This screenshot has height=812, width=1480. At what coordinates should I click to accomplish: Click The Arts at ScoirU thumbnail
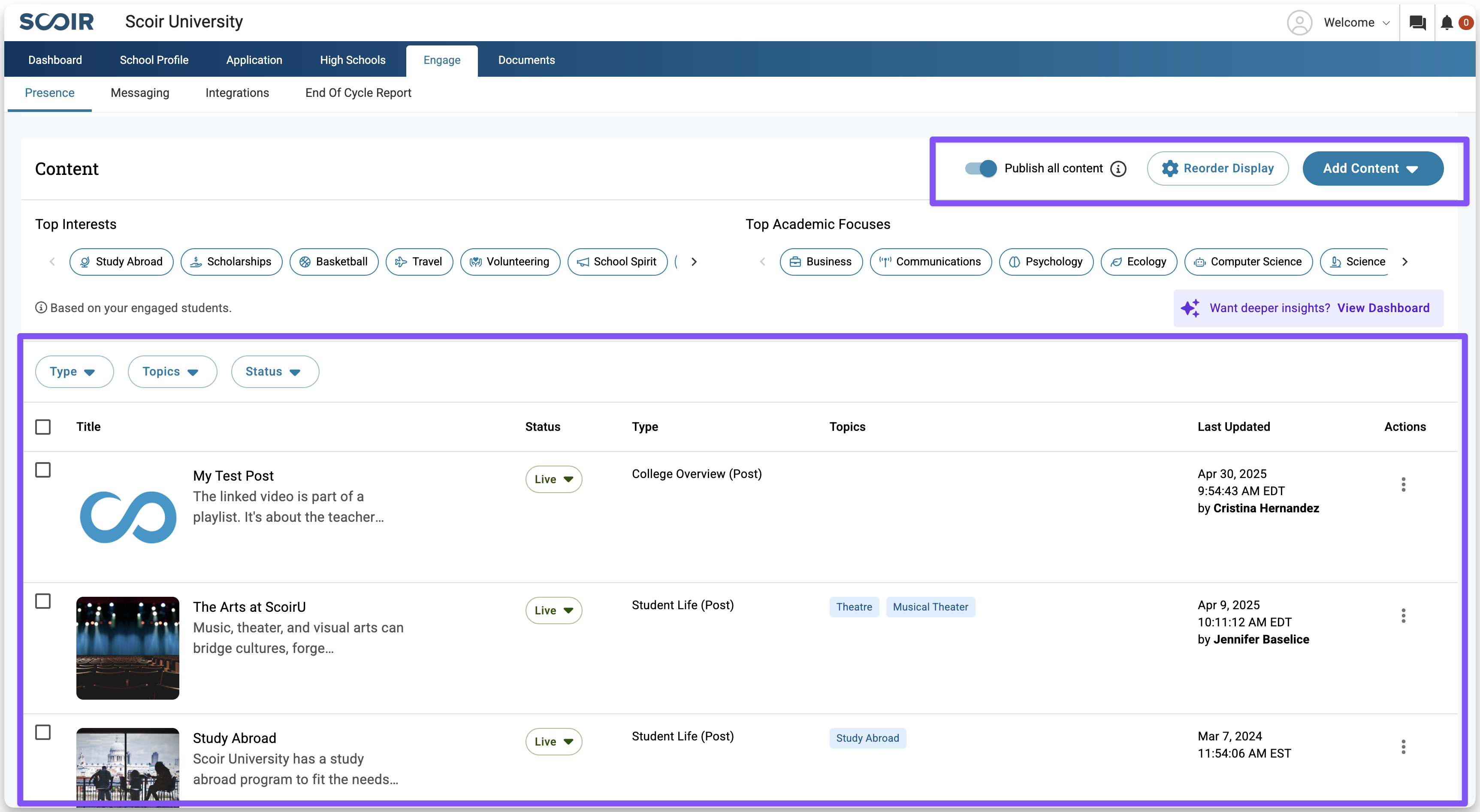tap(127, 648)
